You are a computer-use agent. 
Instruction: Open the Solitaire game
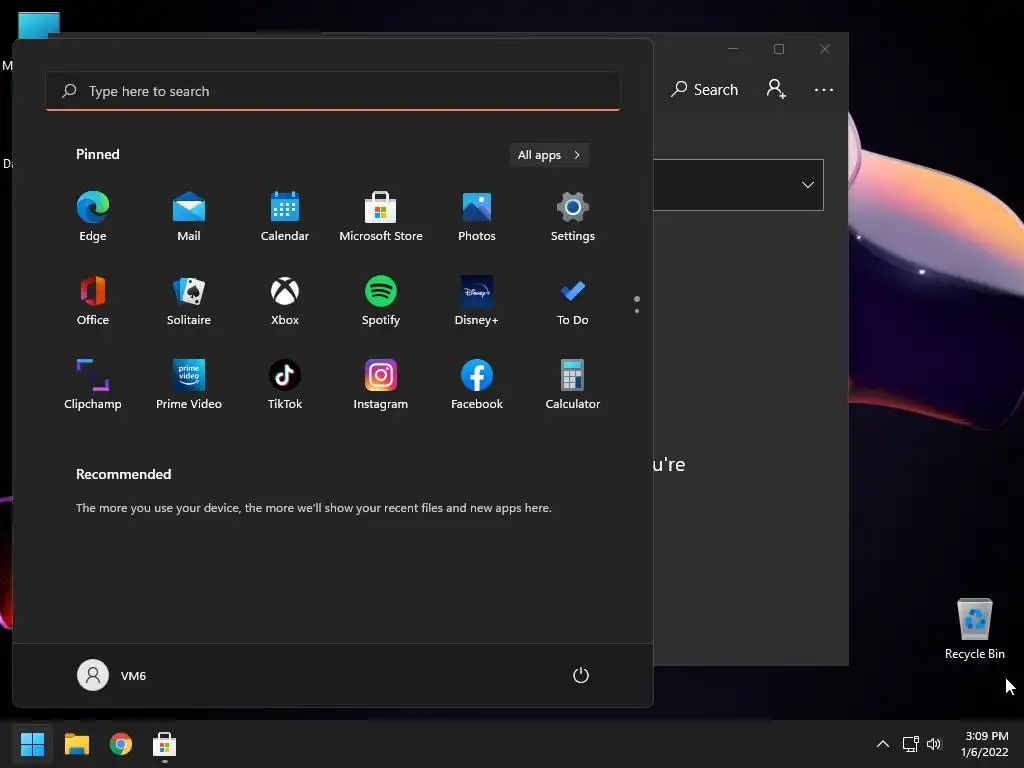189,301
